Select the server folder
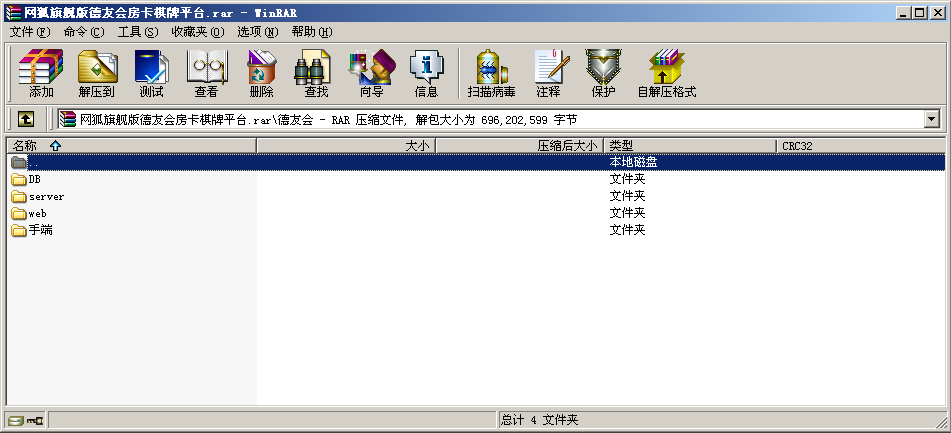The height and width of the screenshot is (433, 951). [x=46, y=197]
